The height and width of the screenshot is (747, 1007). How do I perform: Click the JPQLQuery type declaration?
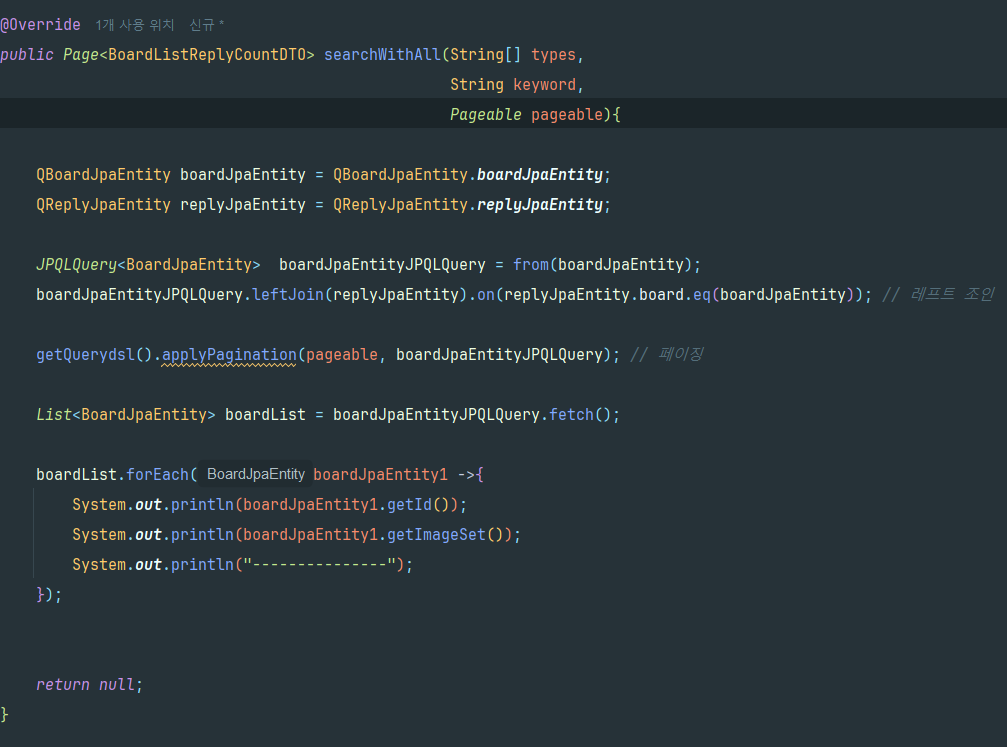click(76, 264)
